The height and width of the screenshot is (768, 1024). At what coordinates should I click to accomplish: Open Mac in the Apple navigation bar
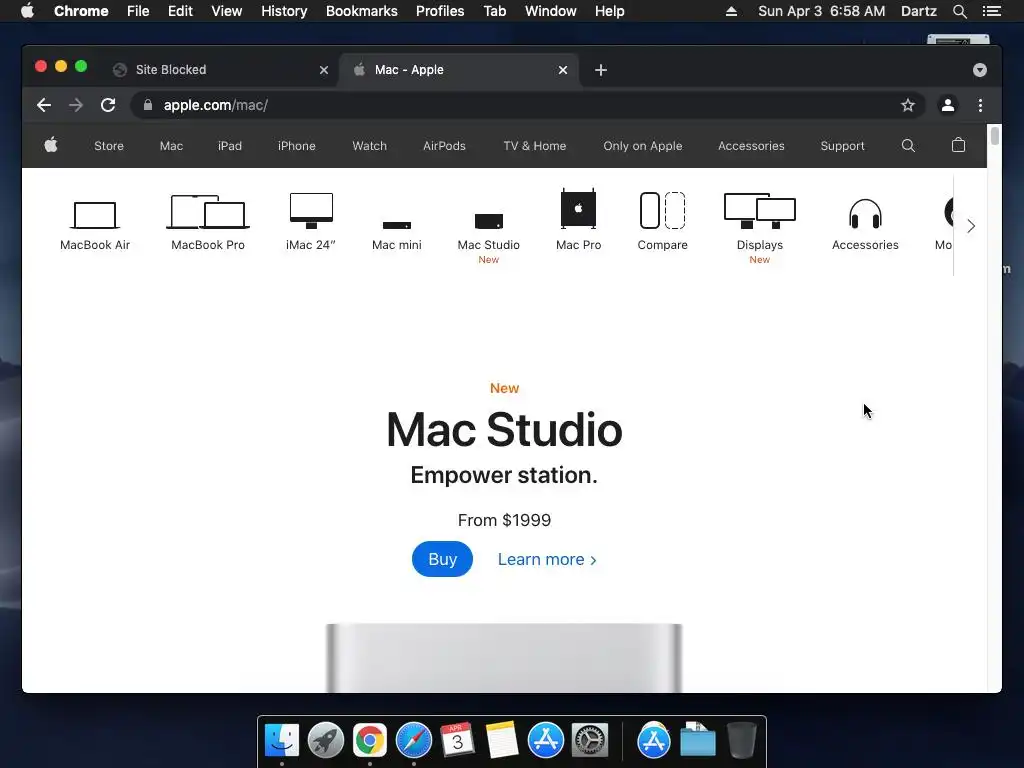[x=171, y=146]
